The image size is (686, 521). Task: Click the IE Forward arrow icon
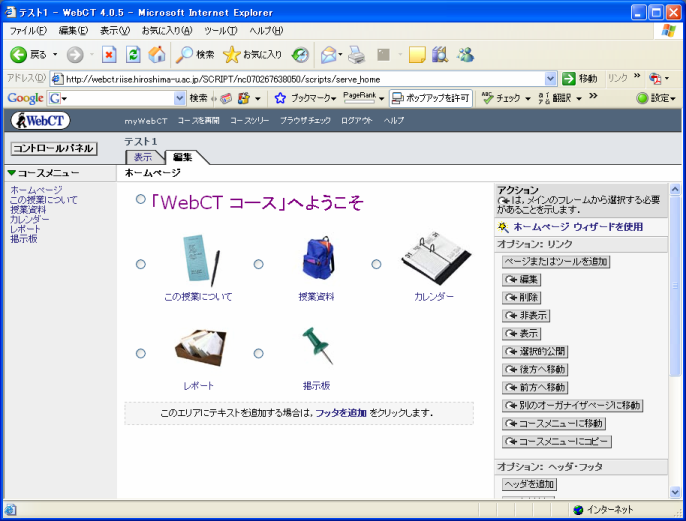click(x=75, y=55)
